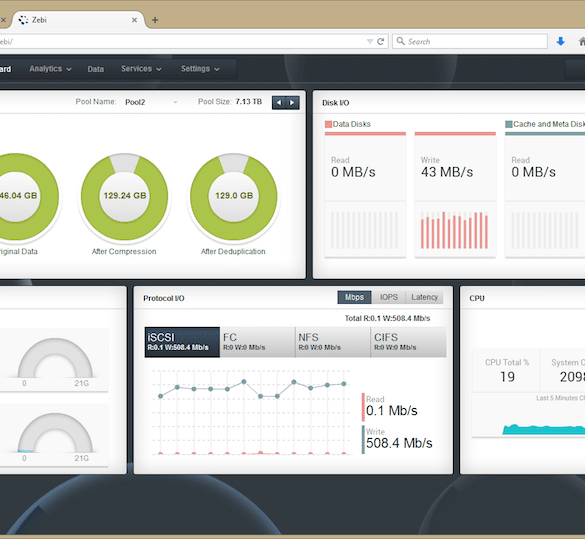Viewport: 585px width, 539px height.
Task: Open a new browser tab
Action: coord(155,20)
